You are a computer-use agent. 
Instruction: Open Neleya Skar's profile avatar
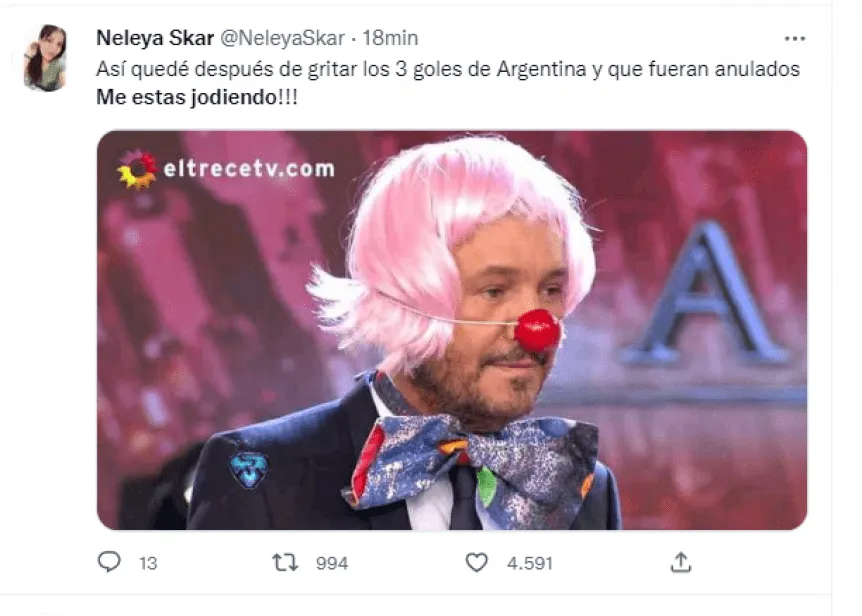[46, 58]
